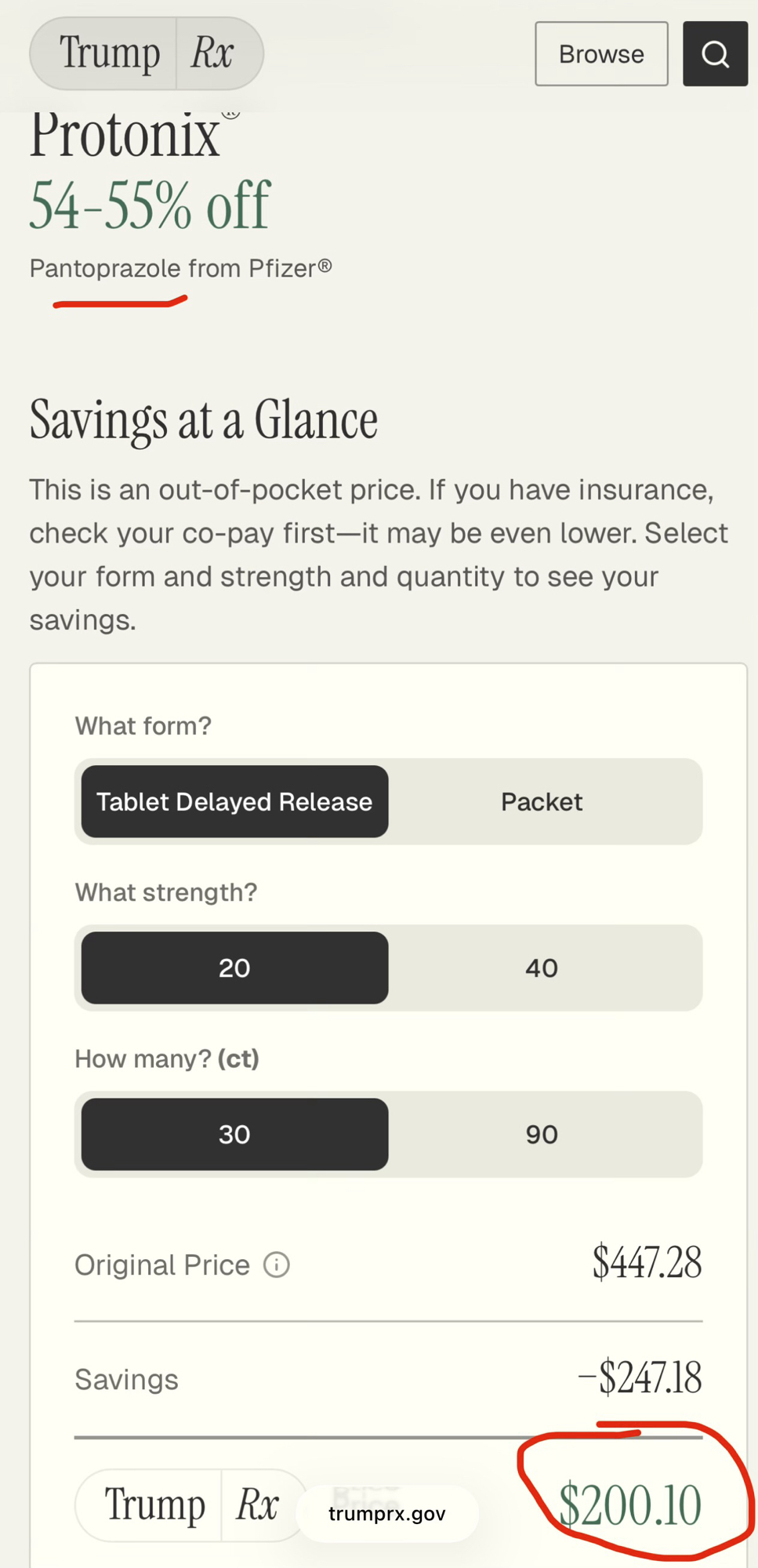
Task: Select 90 count quantity
Action: [x=542, y=1134]
